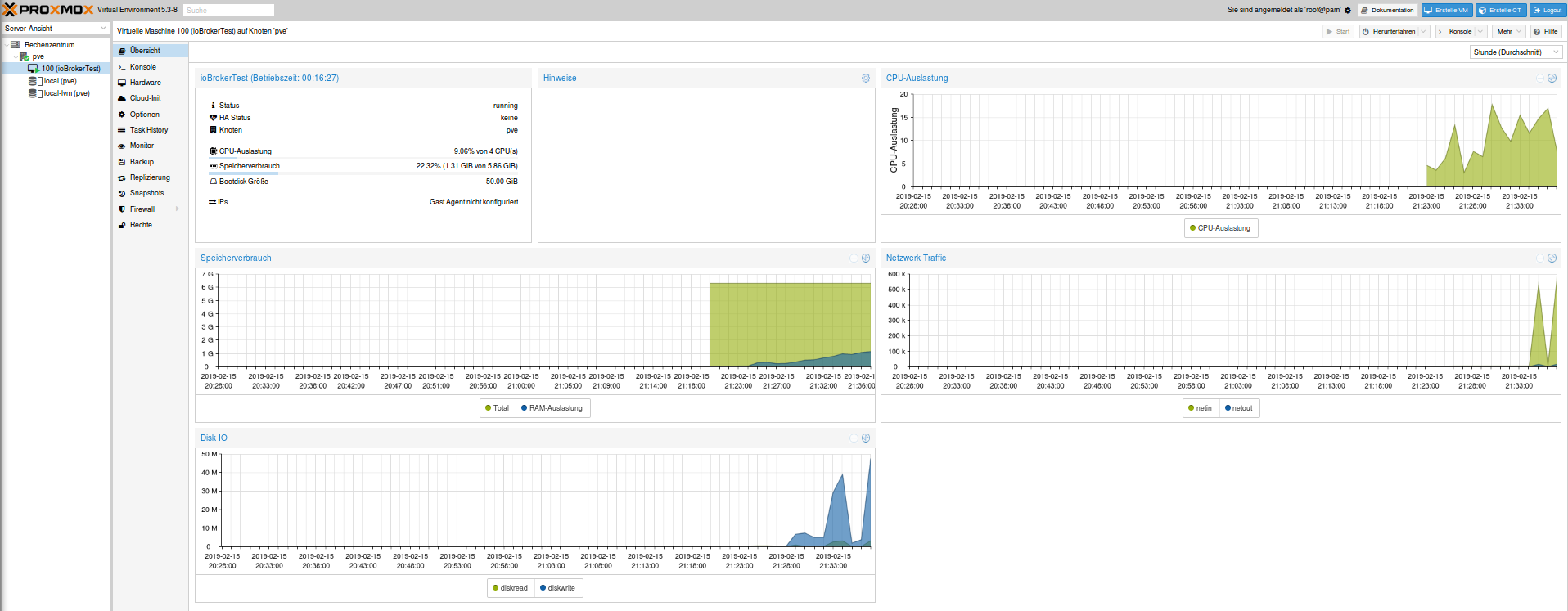The height and width of the screenshot is (611, 1568).
Task: Click 'Gast Agent nicht konfiguriert' text
Action: [474, 202]
